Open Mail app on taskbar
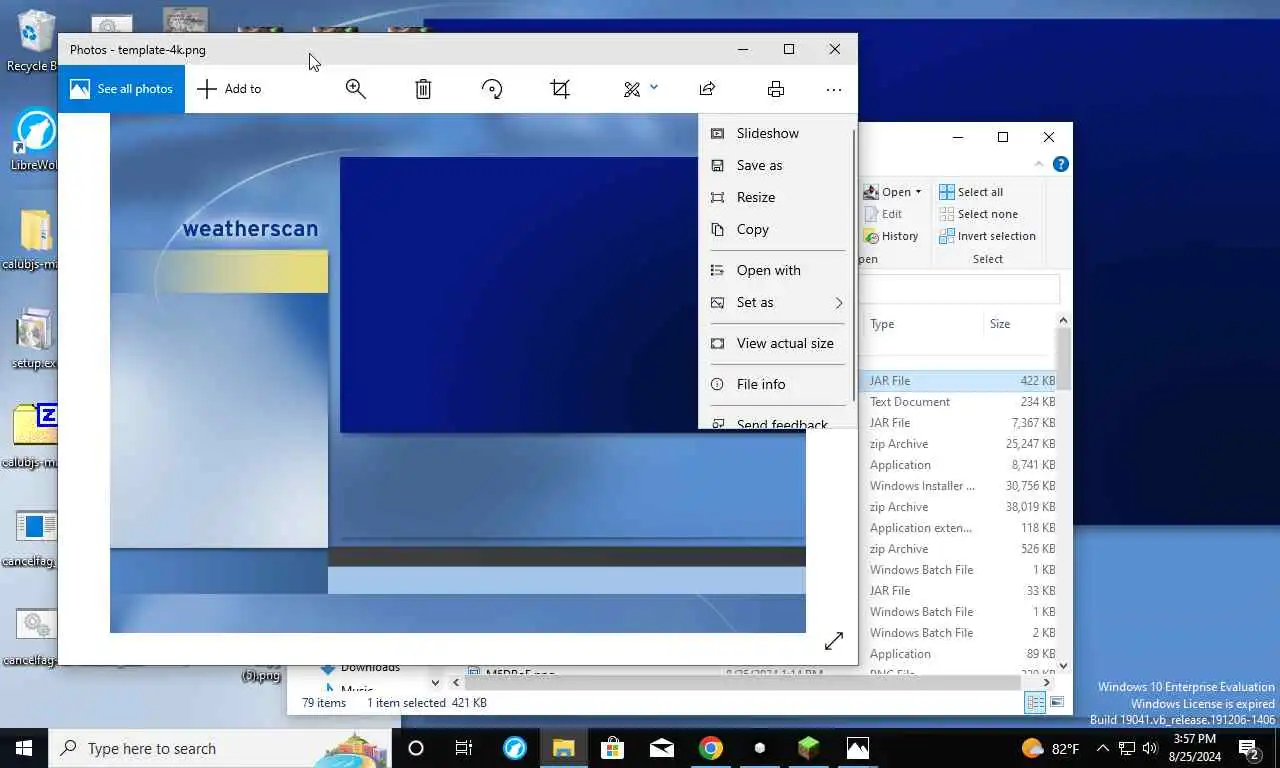Image resolution: width=1280 pixels, height=768 pixels. pos(661,748)
